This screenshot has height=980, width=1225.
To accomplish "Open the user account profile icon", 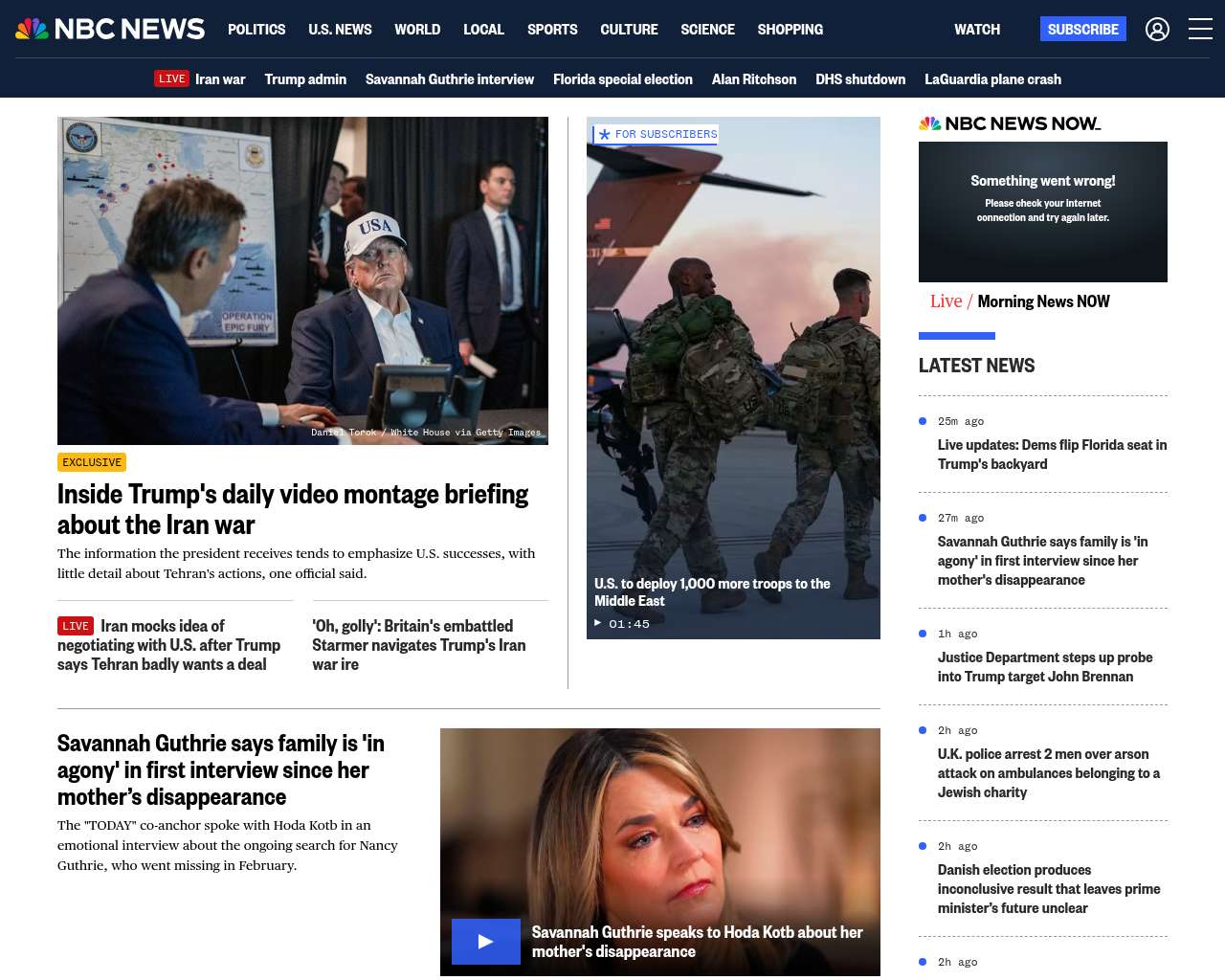I will pyautogui.click(x=1157, y=30).
